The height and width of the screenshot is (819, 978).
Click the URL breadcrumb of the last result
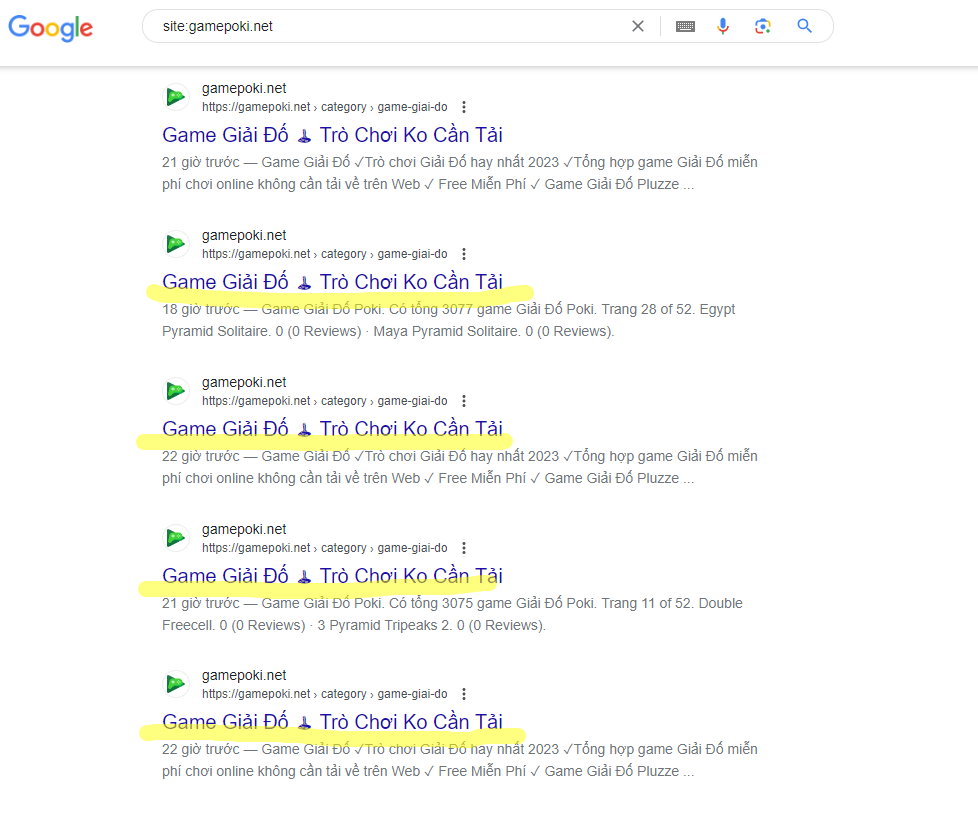click(324, 694)
